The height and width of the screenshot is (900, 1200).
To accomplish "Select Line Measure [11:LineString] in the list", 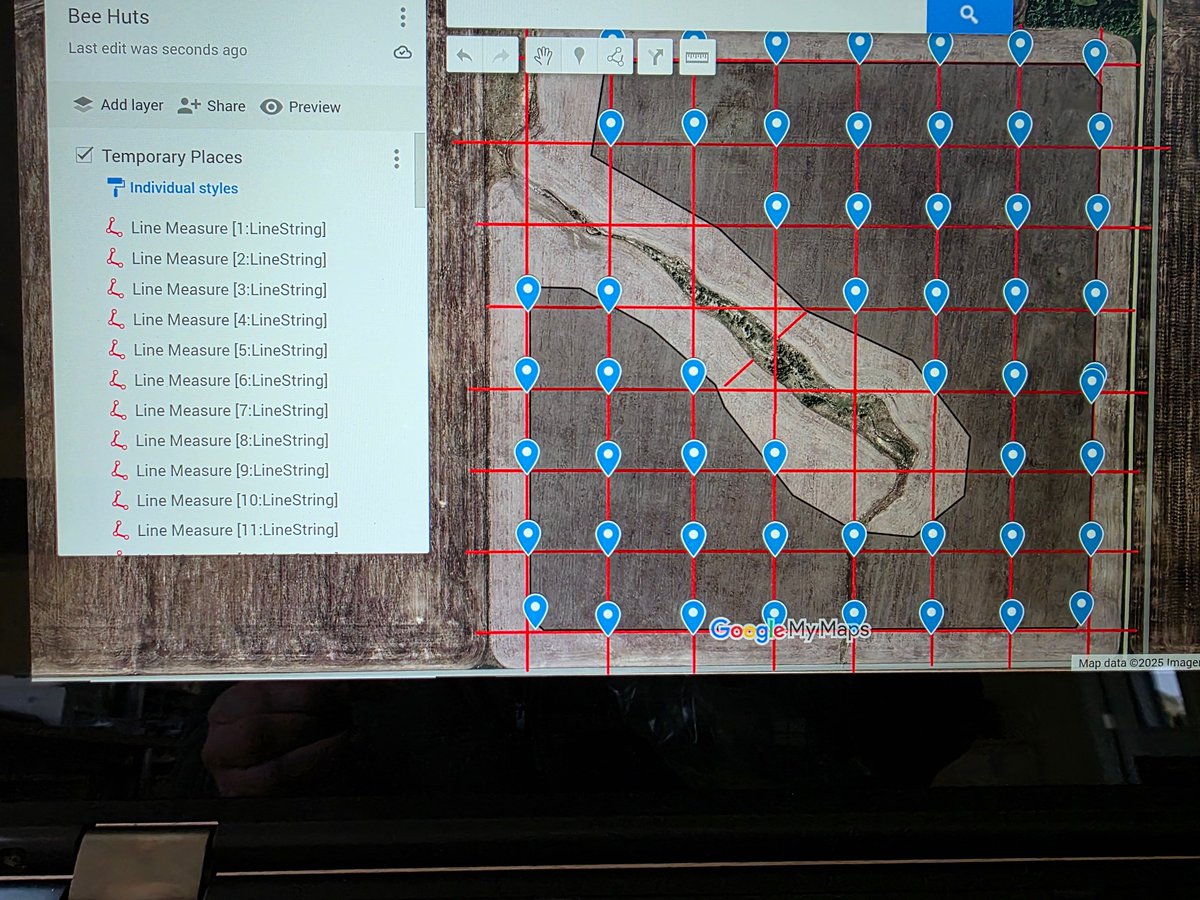I will pyautogui.click(x=233, y=529).
